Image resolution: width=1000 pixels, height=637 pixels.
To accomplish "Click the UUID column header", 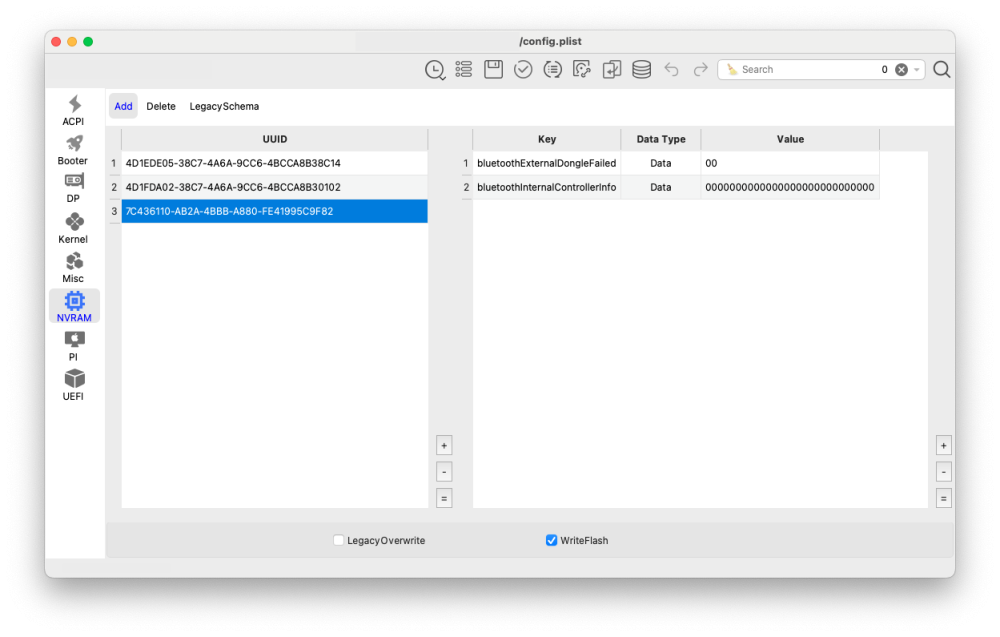I will pyautogui.click(x=275, y=139).
